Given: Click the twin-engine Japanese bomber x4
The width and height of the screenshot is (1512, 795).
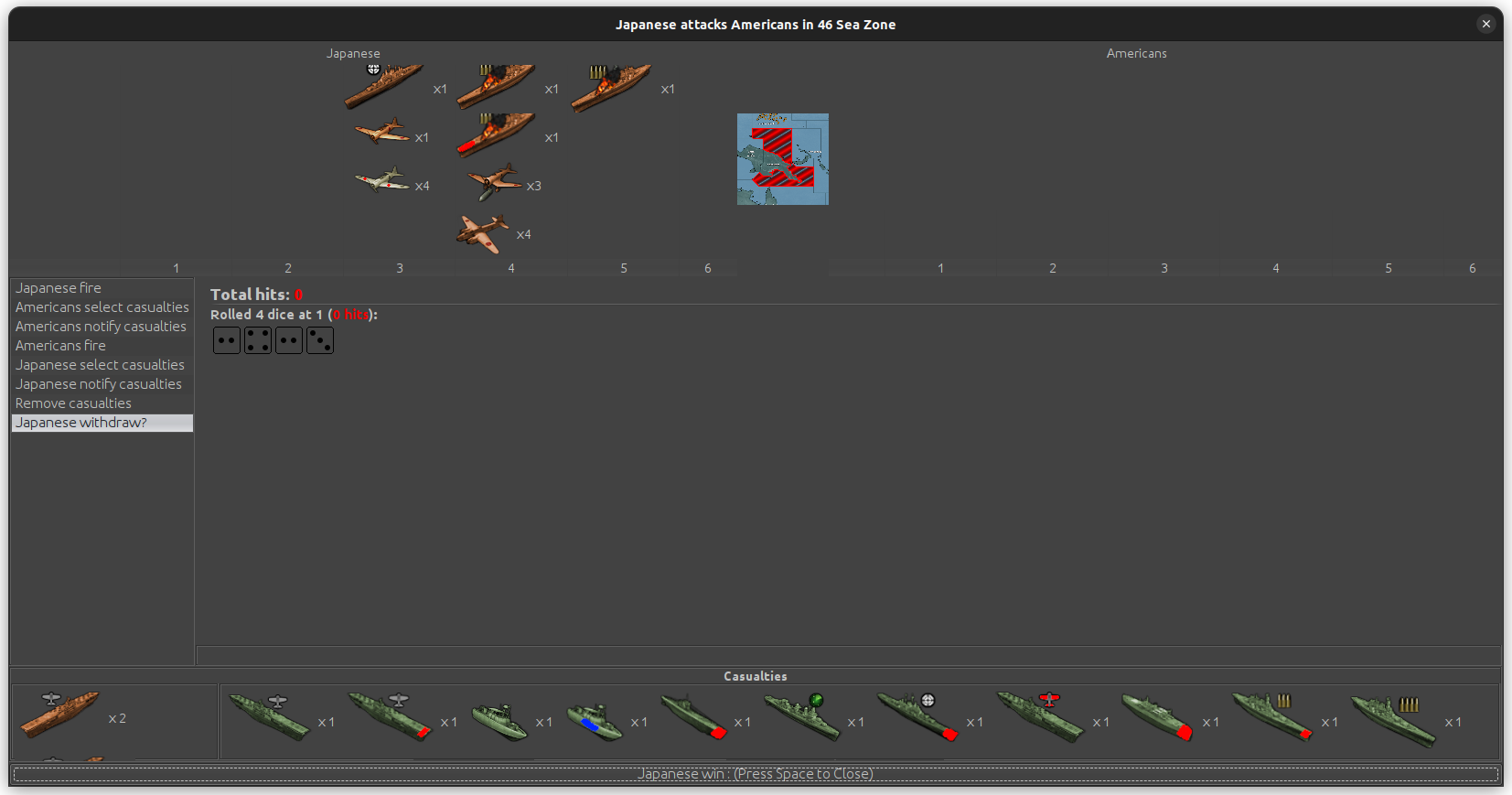Looking at the screenshot, I should point(483,234).
